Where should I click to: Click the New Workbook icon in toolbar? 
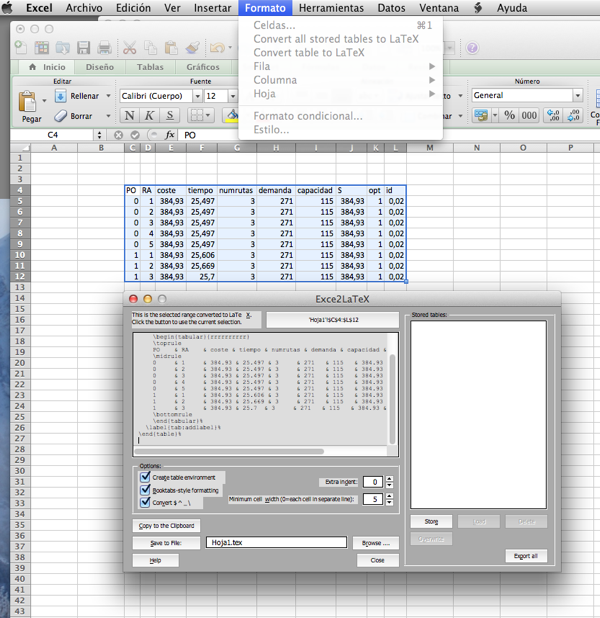tap(21, 48)
